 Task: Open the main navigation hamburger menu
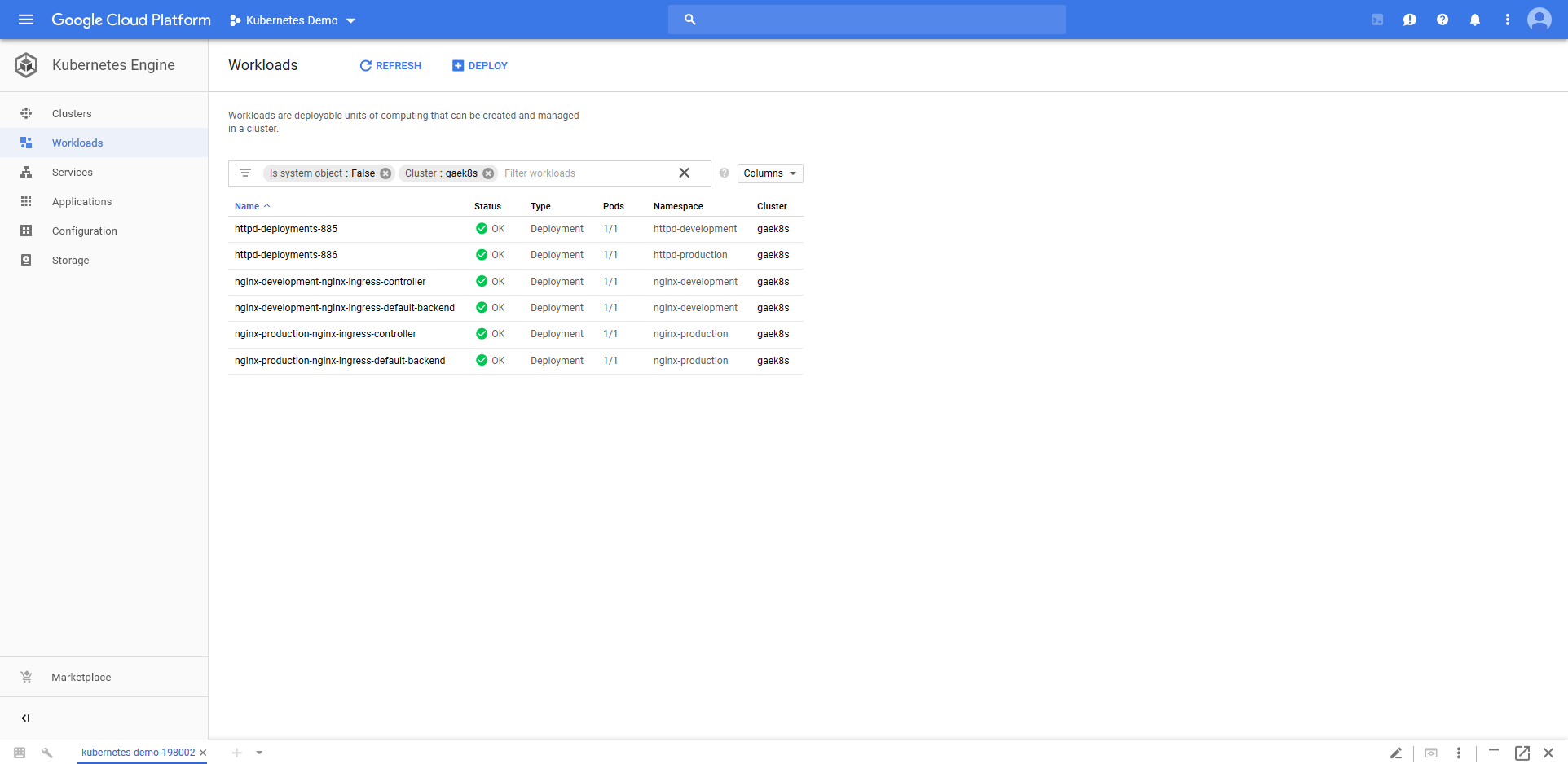click(x=26, y=20)
